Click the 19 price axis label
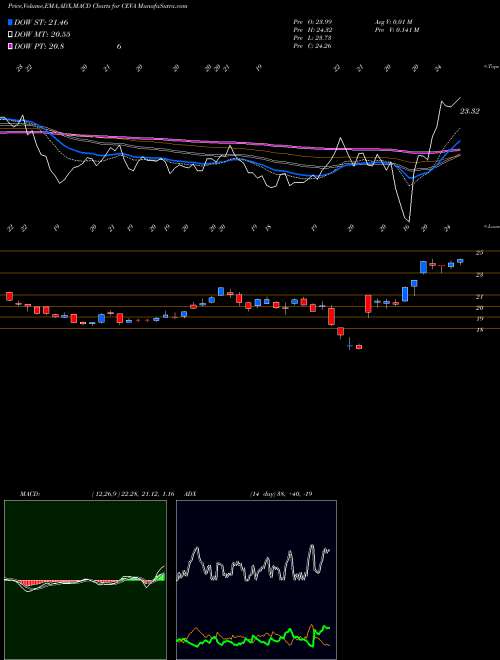The image size is (500, 660). click(479, 319)
